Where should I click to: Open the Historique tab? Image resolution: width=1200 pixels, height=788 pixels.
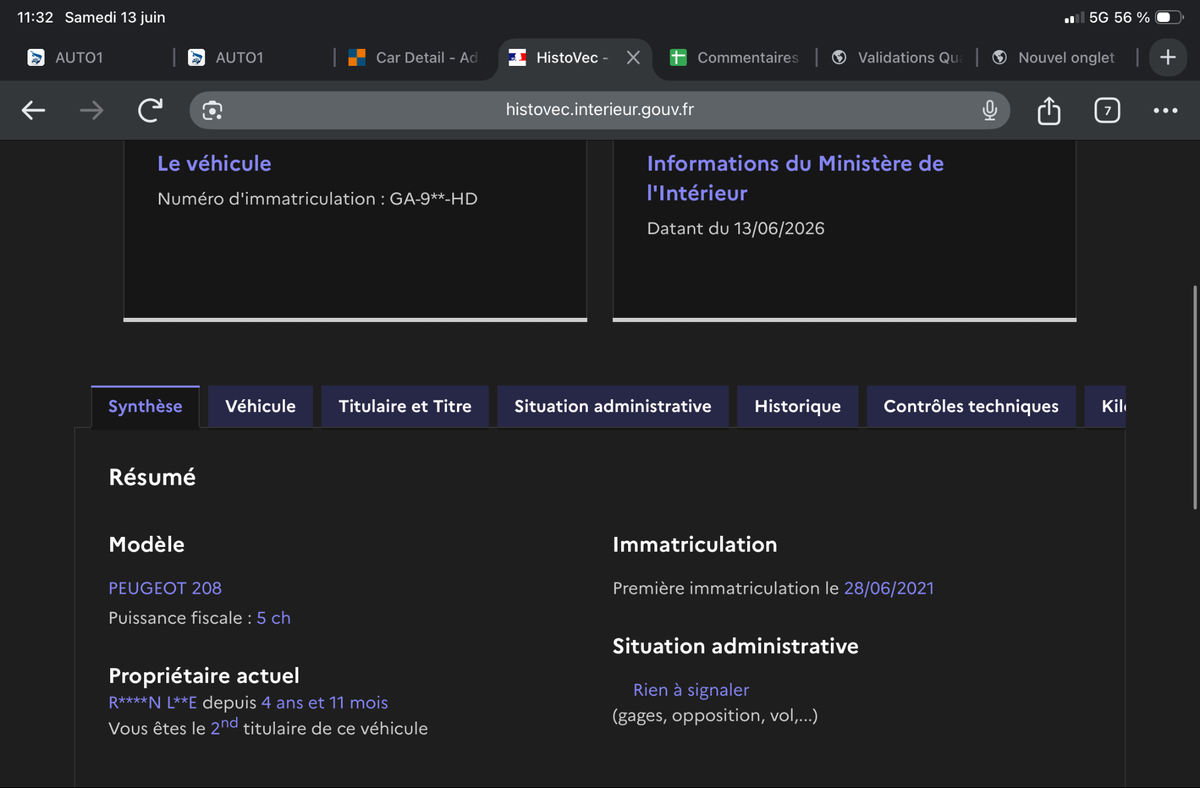point(798,406)
